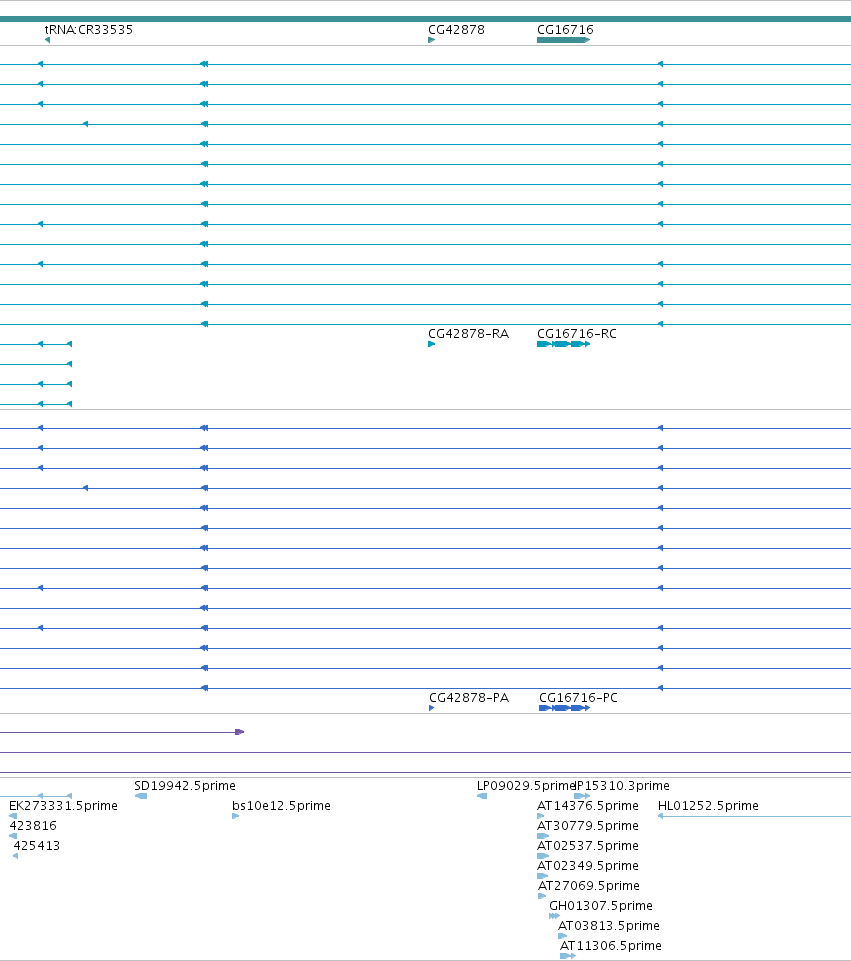Select the LP15310.3prime EST label
Image resolution: width=851 pixels, height=961 pixels.
click(x=622, y=786)
